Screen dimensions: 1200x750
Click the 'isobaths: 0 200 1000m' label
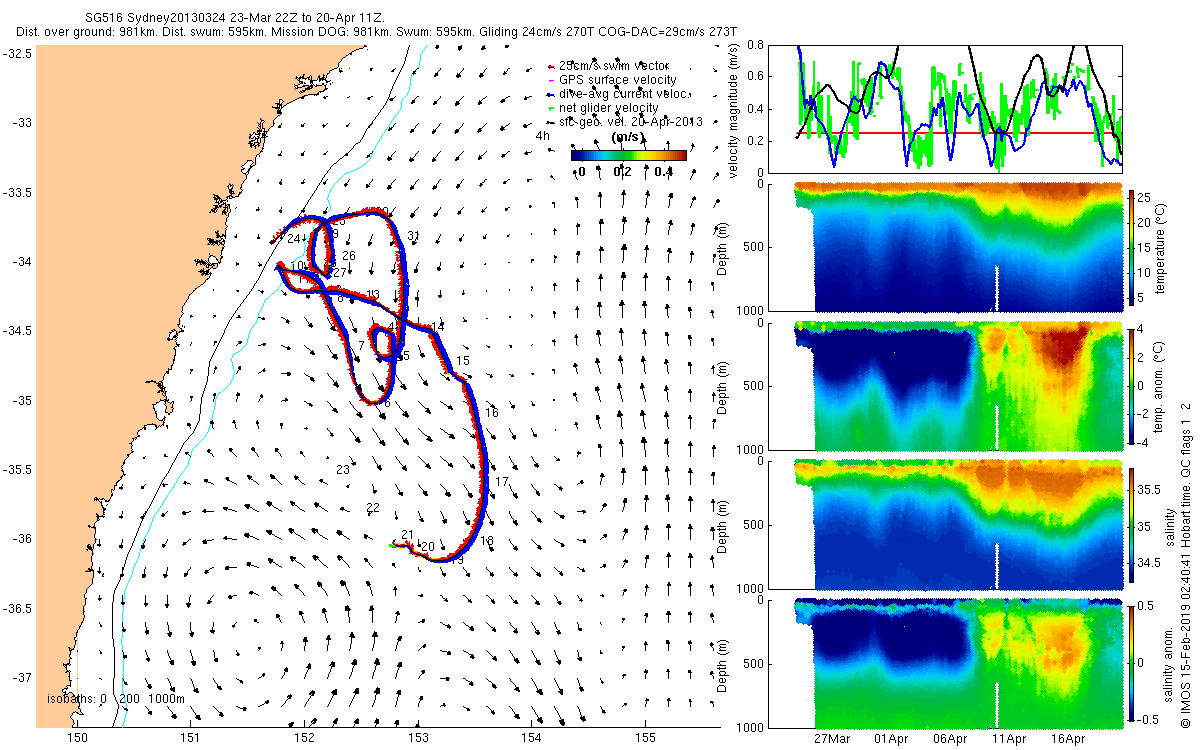(116, 699)
